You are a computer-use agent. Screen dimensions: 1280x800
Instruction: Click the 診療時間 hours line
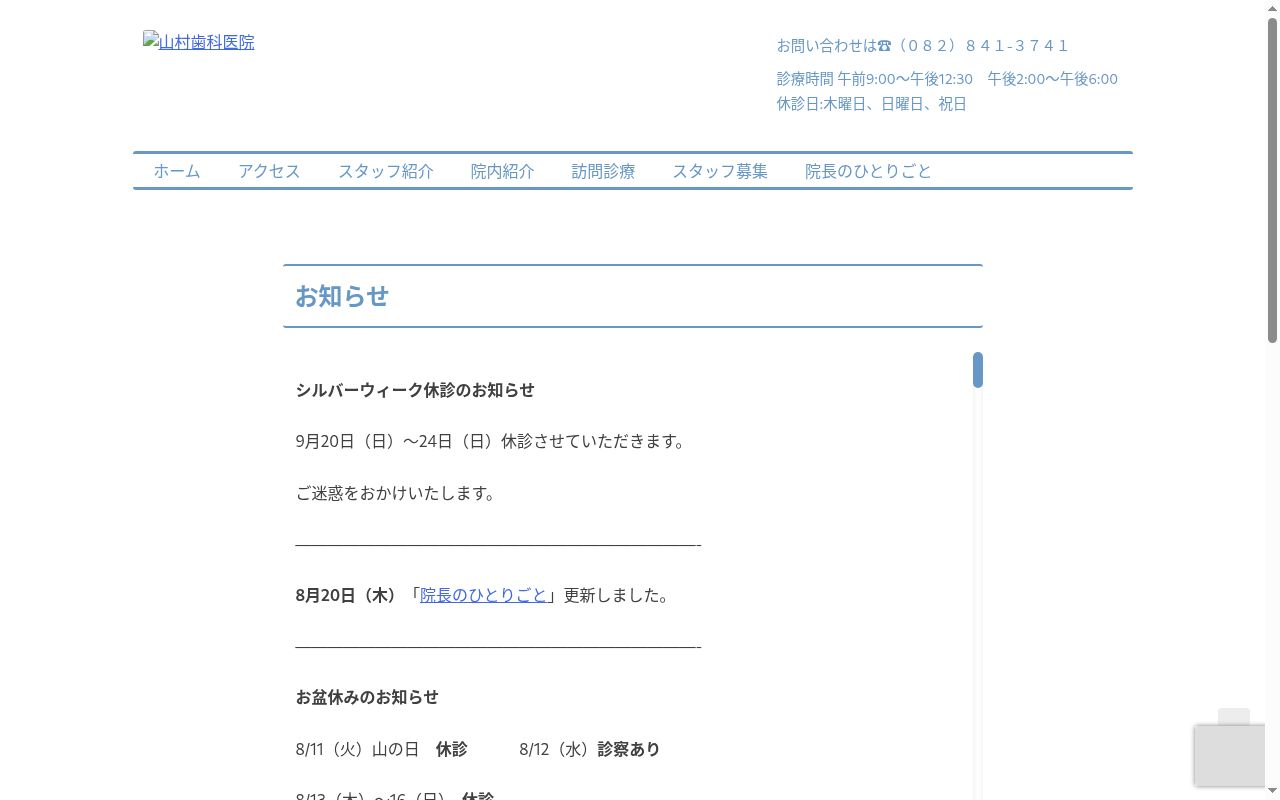(x=947, y=79)
